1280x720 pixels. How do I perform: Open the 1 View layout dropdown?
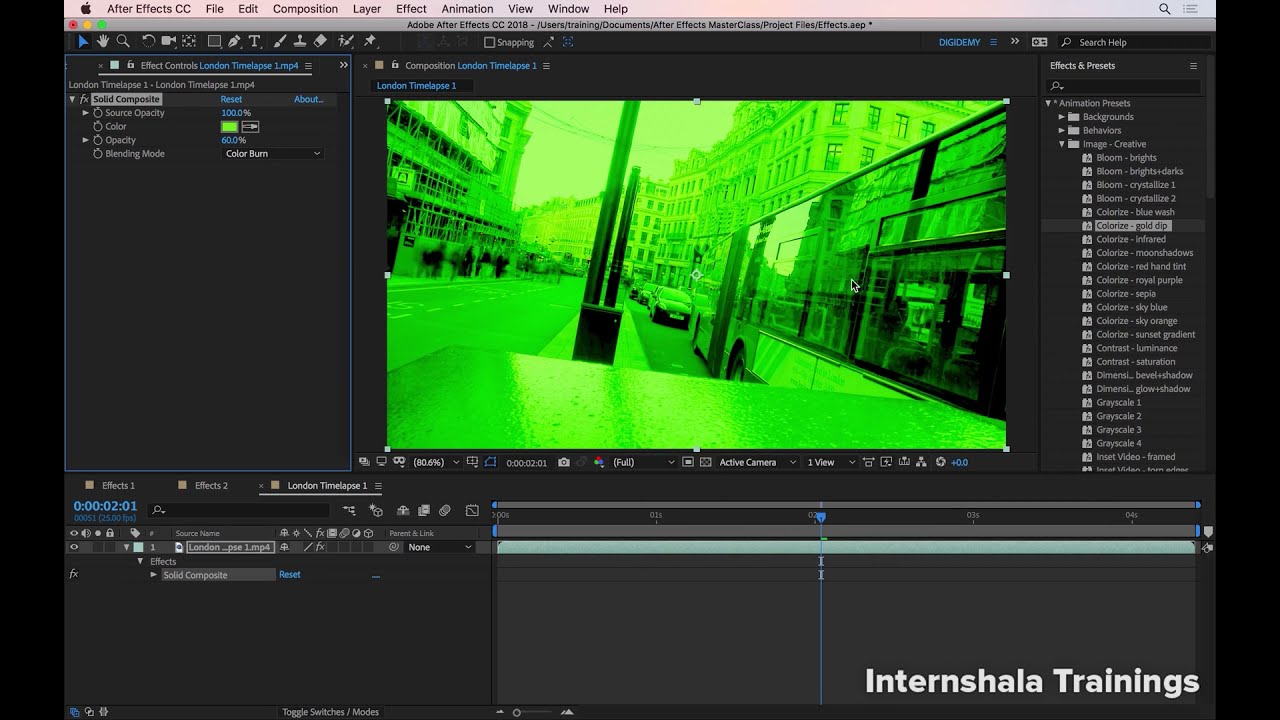click(831, 462)
